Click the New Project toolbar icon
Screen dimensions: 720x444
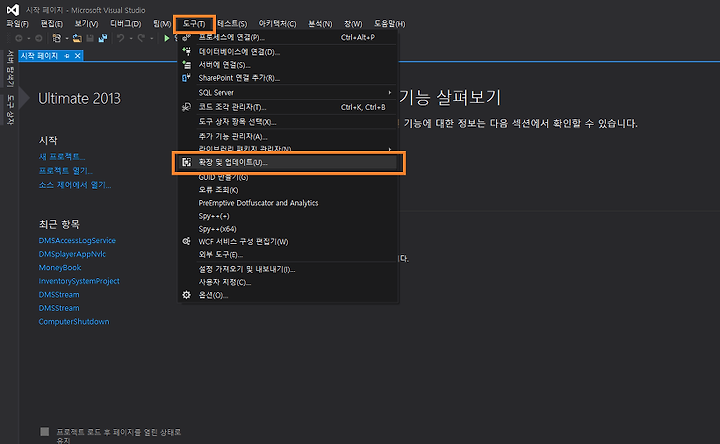coord(56,39)
